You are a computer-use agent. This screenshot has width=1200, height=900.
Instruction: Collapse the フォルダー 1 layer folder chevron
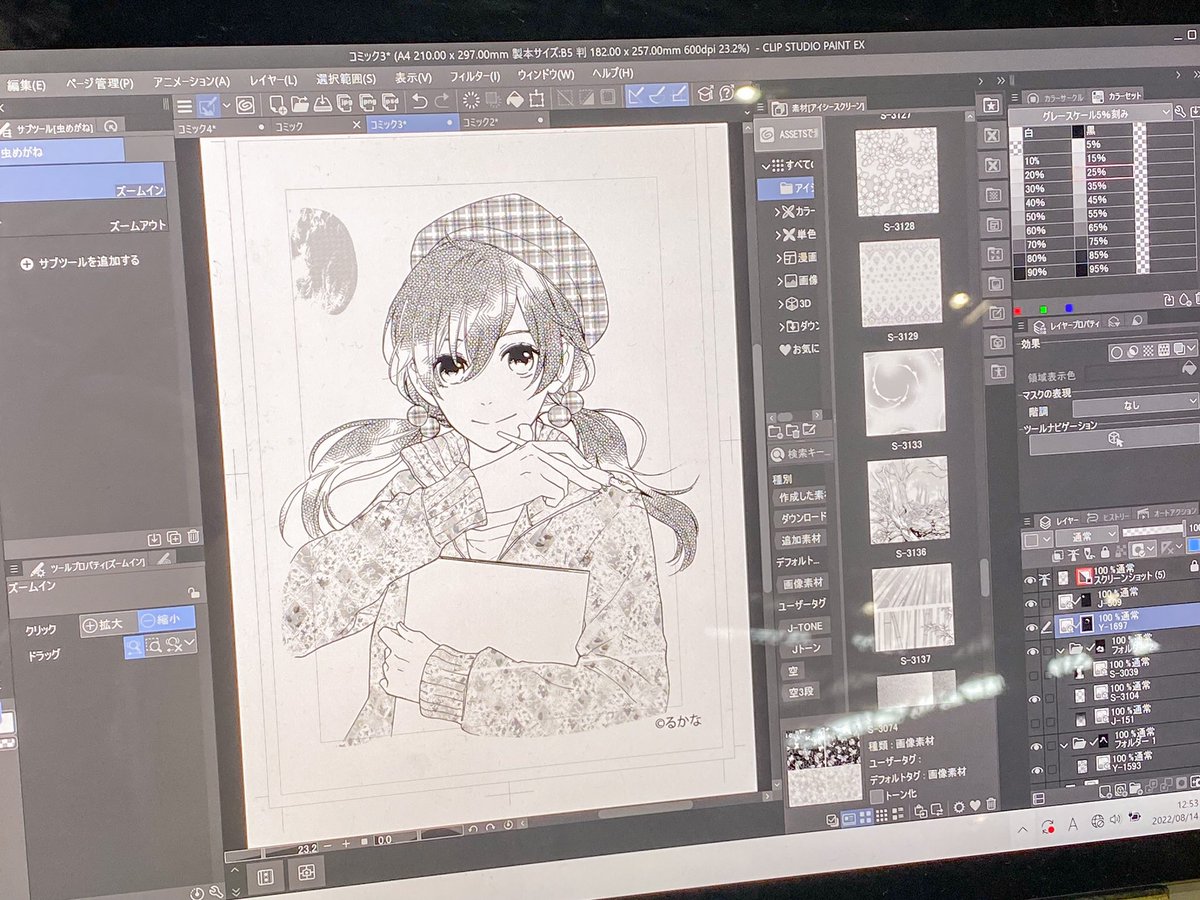click(x=1064, y=745)
